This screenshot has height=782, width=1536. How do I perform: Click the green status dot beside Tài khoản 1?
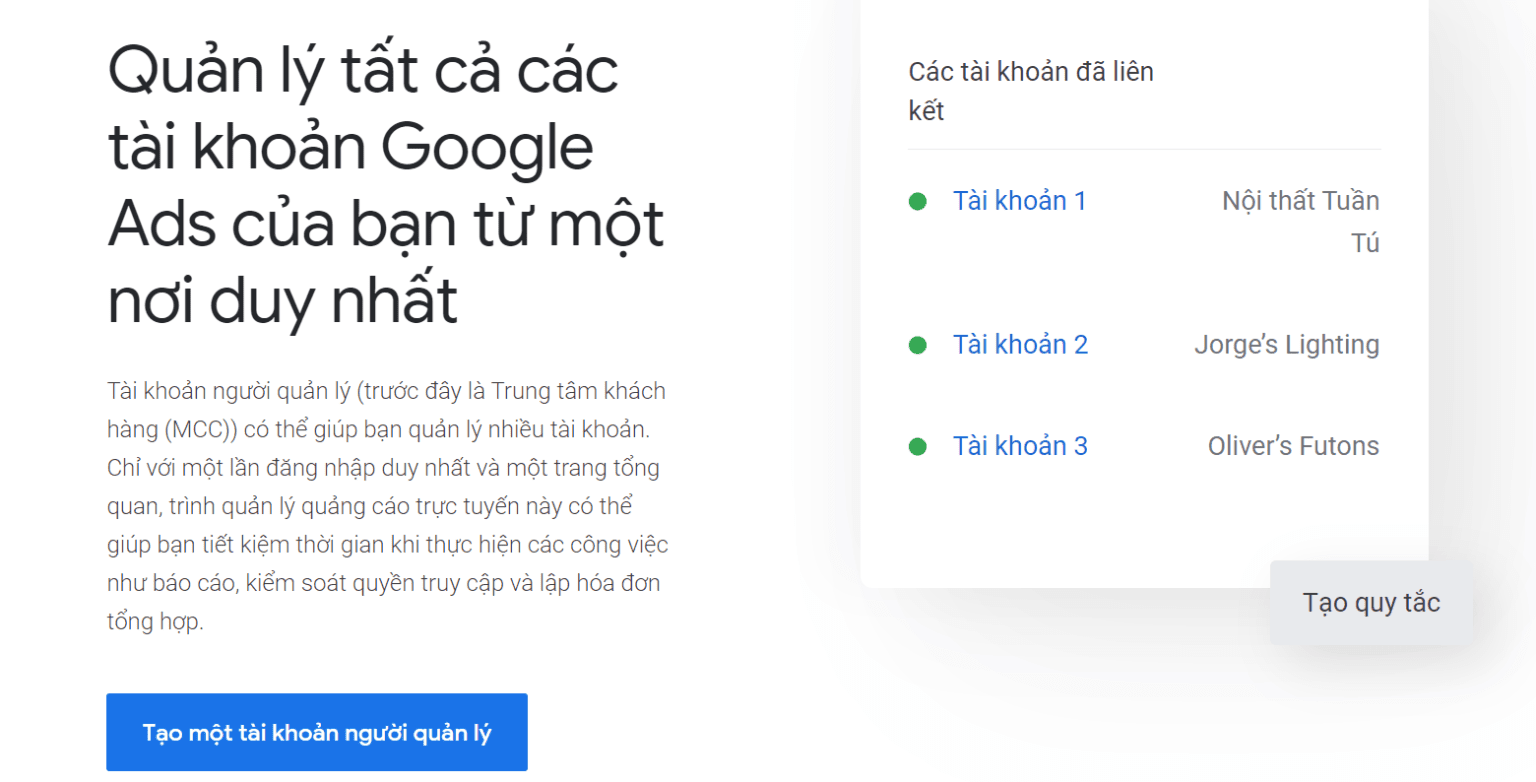pyautogui.click(x=917, y=202)
